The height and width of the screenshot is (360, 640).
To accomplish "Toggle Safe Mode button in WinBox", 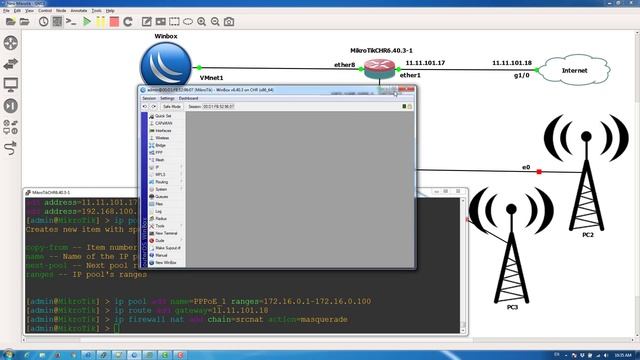I will pos(171,107).
